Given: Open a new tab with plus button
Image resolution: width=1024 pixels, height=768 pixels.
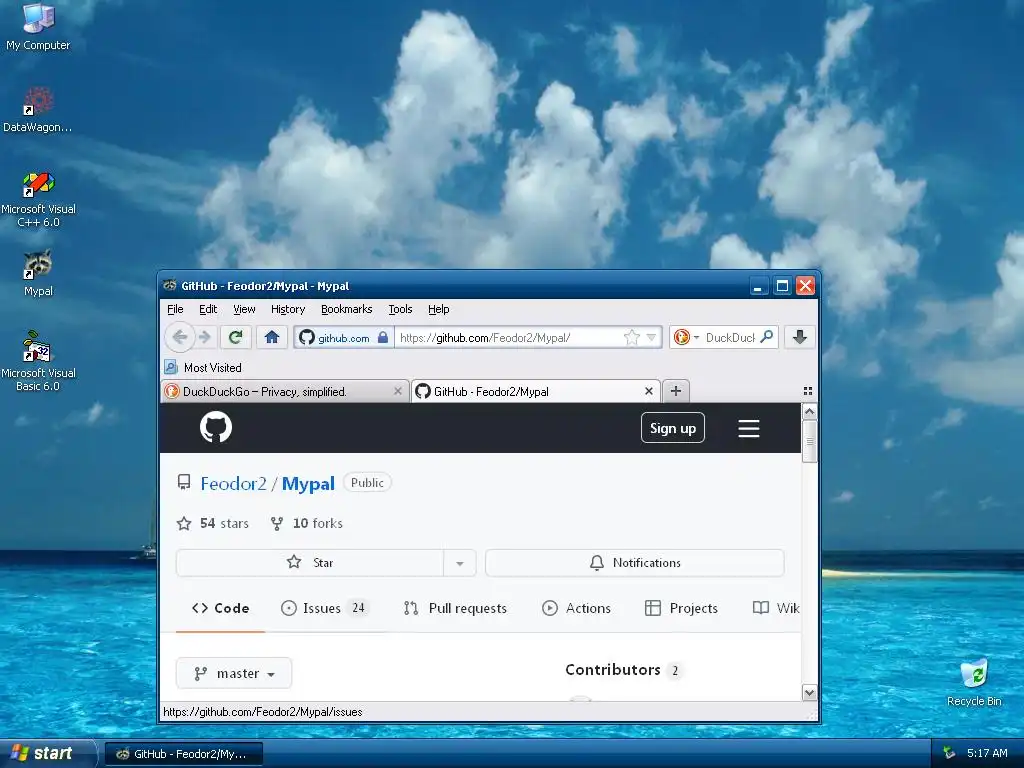Looking at the screenshot, I should (676, 391).
